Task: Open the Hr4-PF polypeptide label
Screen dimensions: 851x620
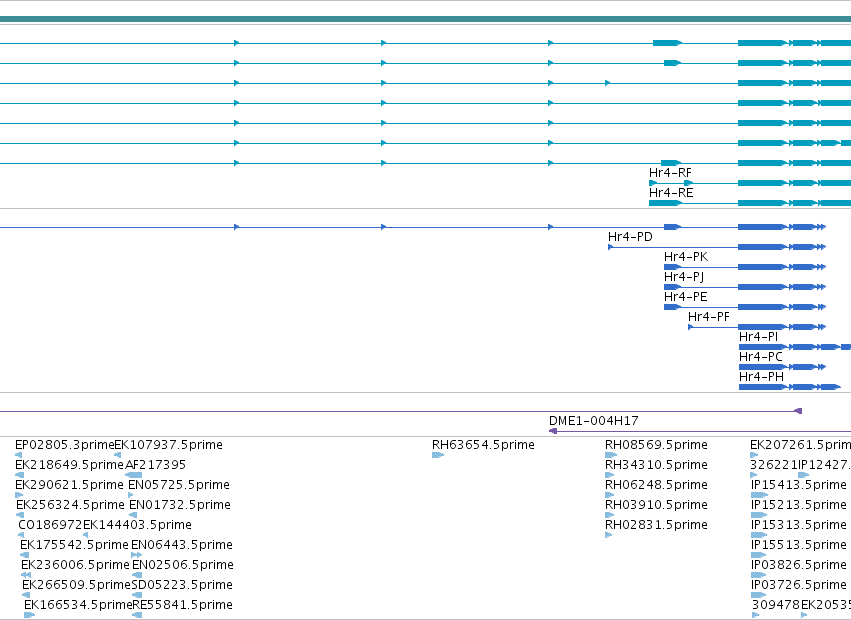Action: pyautogui.click(x=709, y=317)
